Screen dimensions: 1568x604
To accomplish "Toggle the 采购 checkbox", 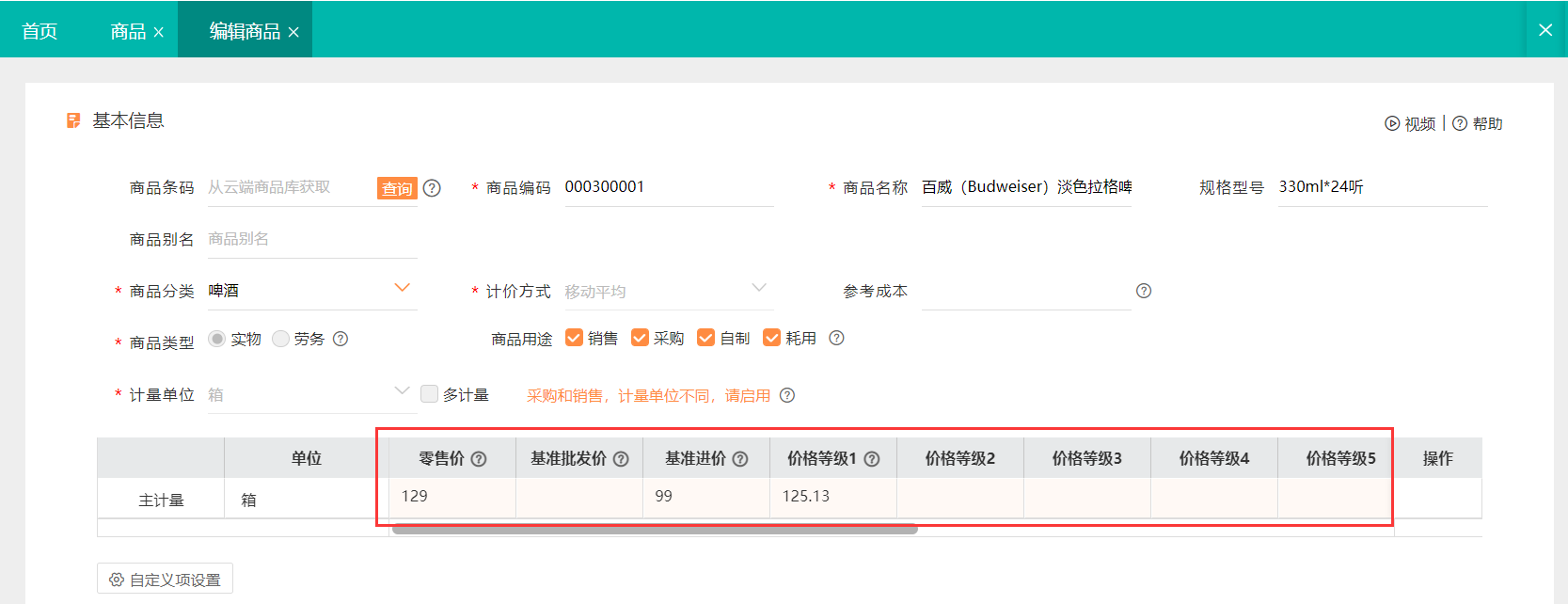I will tap(640, 338).
